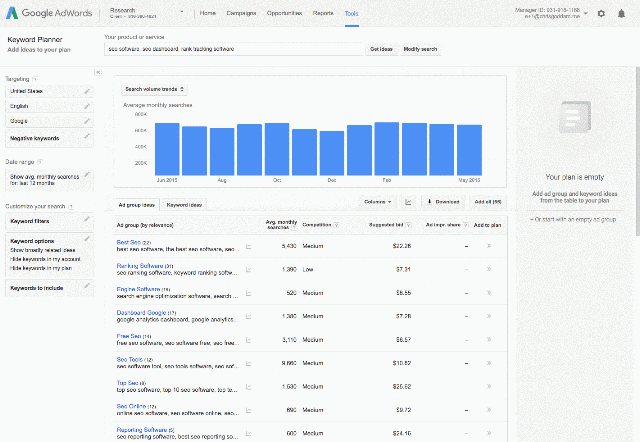Open the Reporting Software ad group link
This screenshot has height=442, width=640.
(142, 430)
